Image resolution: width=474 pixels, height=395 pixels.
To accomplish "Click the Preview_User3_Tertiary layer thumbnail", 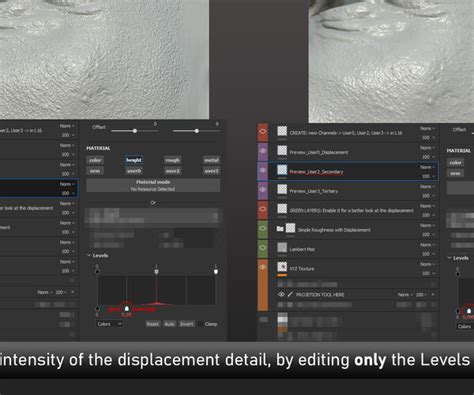I will pyautogui.click(x=282, y=189).
